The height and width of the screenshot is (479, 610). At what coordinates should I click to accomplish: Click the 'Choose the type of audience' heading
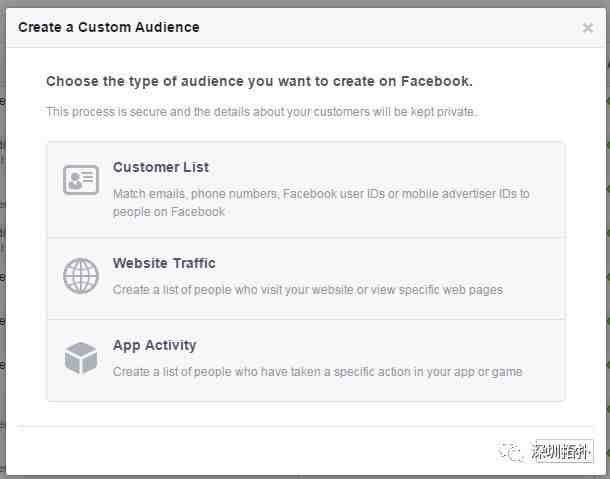point(259,82)
